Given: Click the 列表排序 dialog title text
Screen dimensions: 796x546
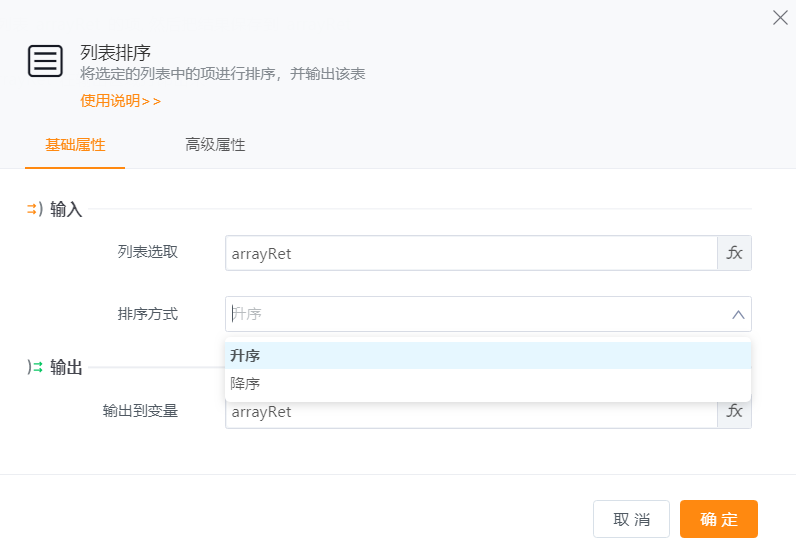Looking at the screenshot, I should coord(115,53).
